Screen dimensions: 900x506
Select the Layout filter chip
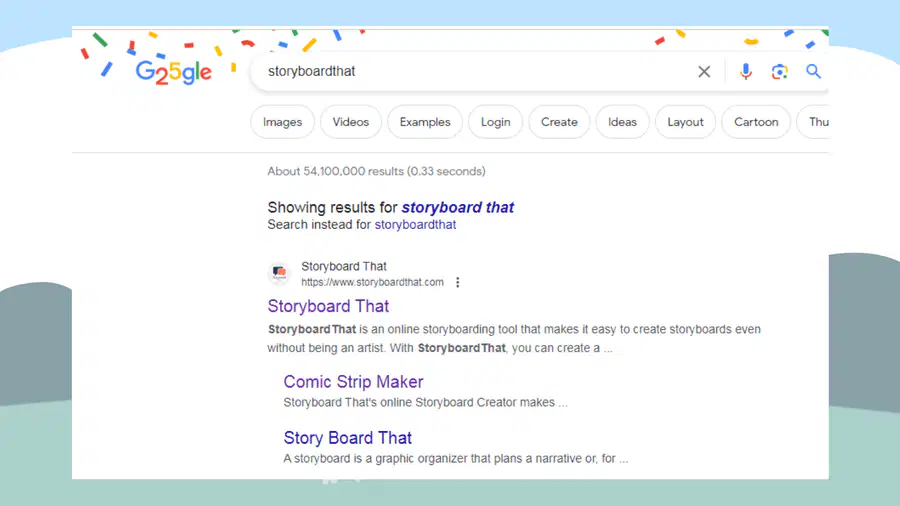(685, 122)
